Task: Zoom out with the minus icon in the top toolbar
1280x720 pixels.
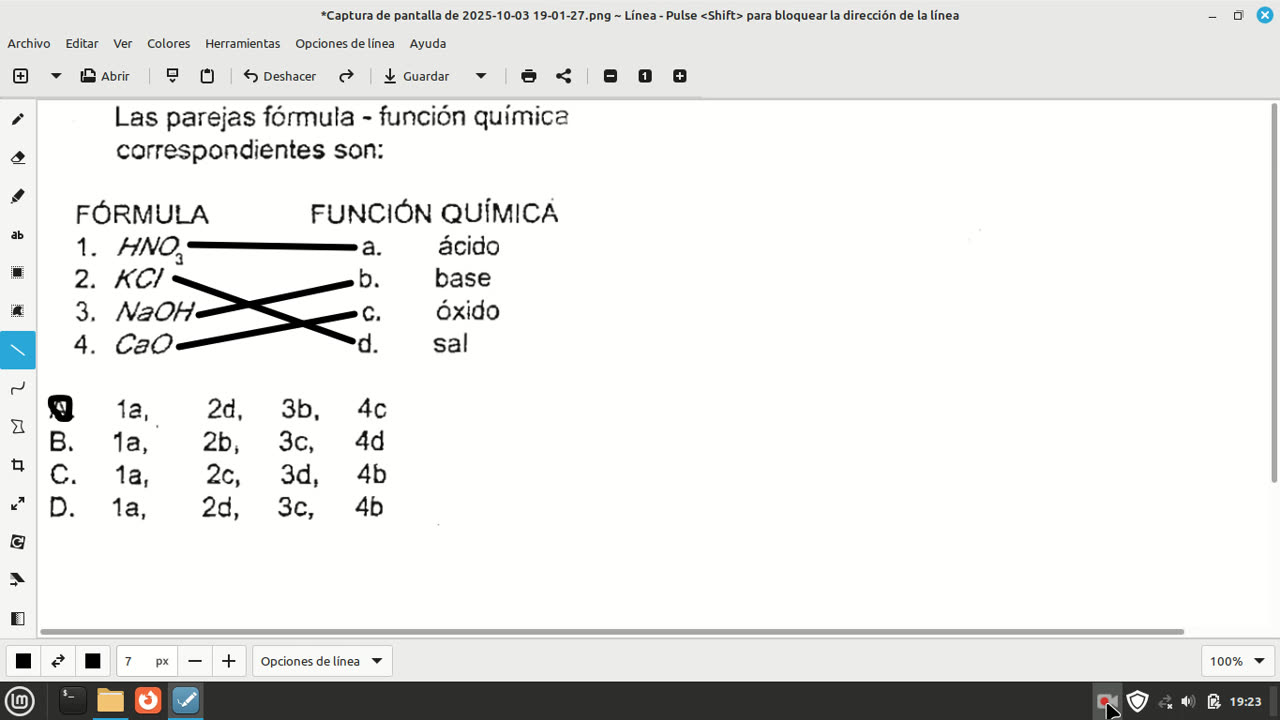Action: (x=611, y=76)
